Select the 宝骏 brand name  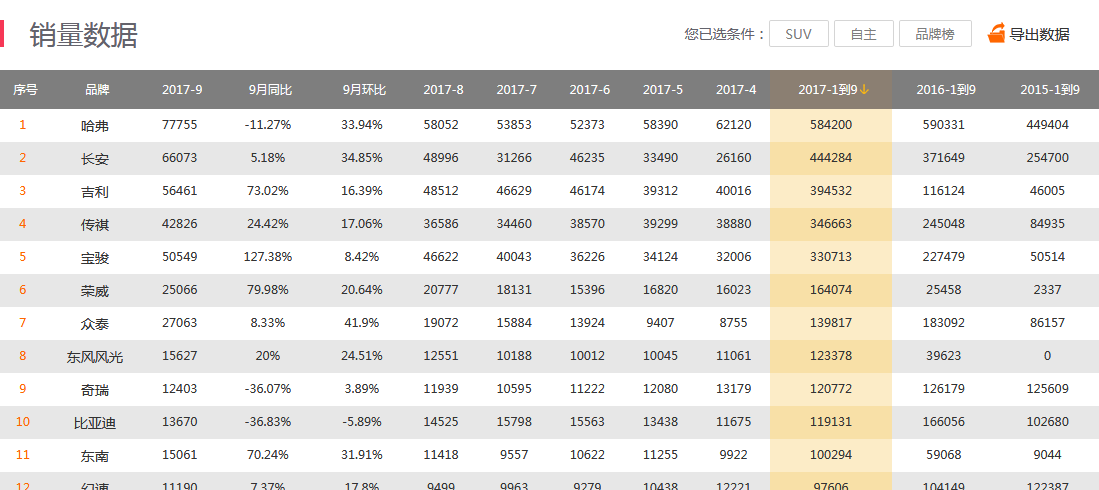(95, 257)
